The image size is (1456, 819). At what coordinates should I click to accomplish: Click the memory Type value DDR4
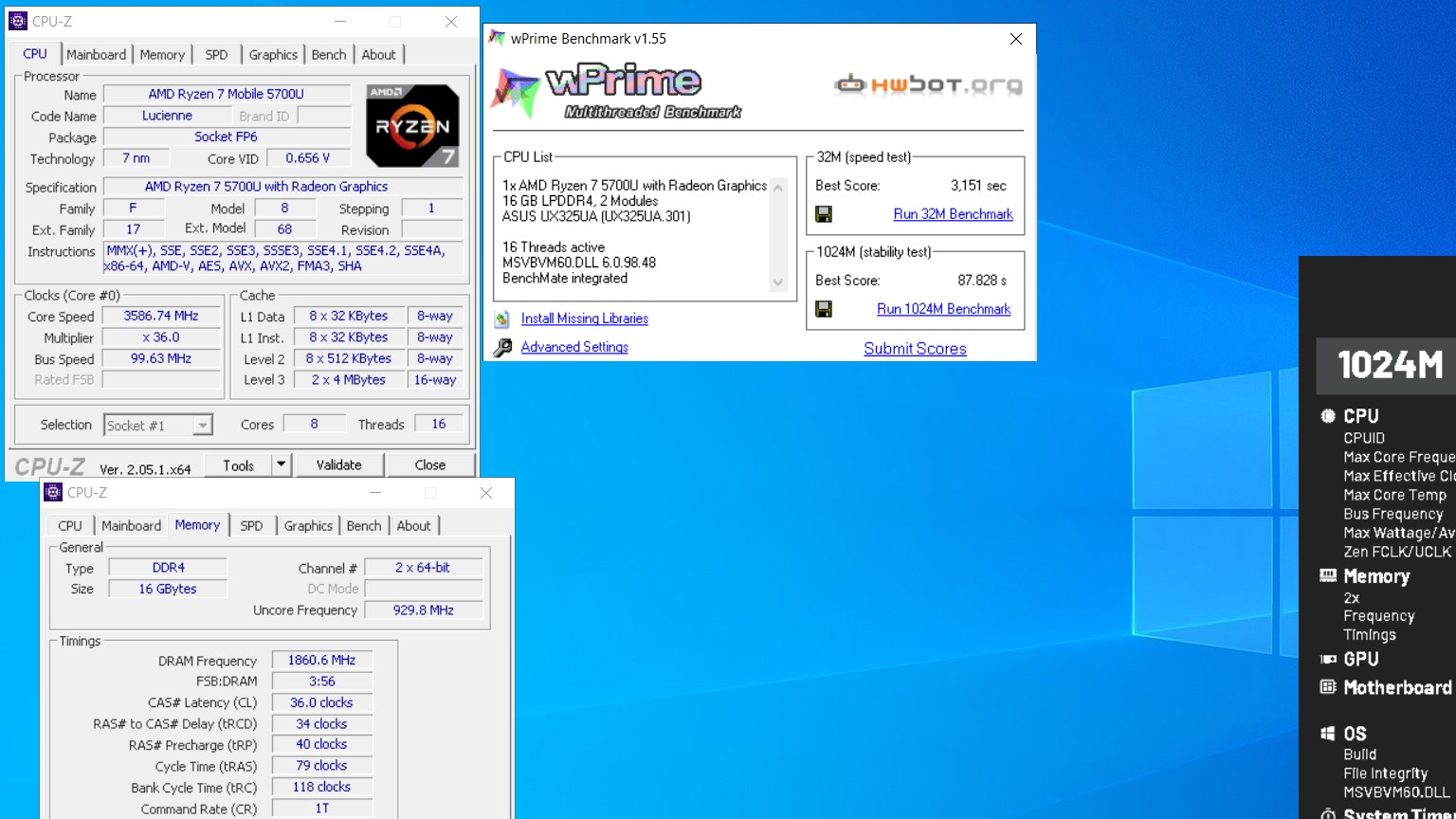(x=168, y=568)
